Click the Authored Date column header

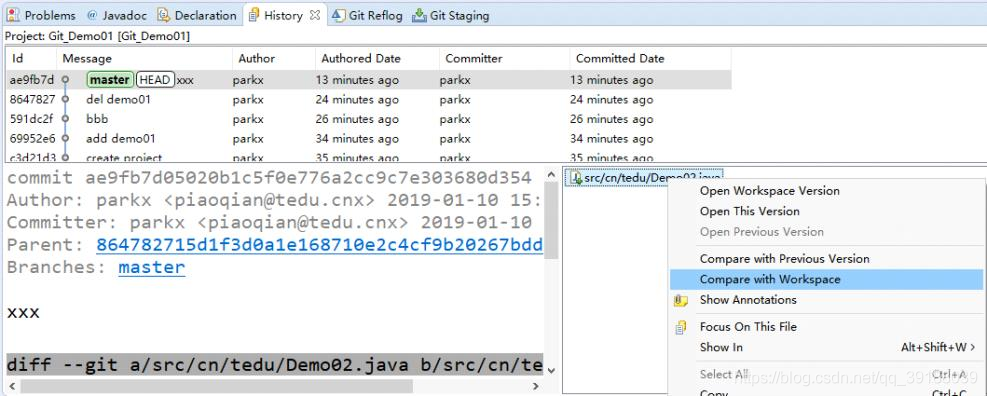(x=377, y=59)
